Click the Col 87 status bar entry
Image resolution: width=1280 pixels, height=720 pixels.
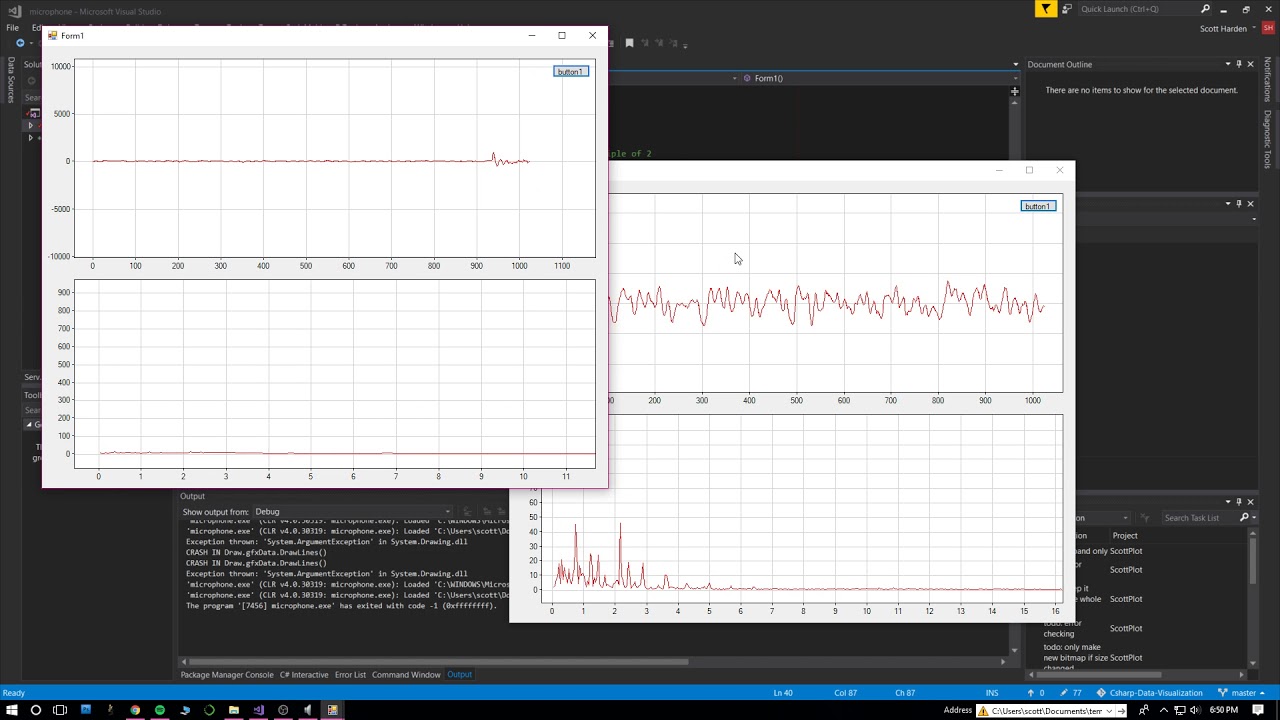click(x=845, y=693)
